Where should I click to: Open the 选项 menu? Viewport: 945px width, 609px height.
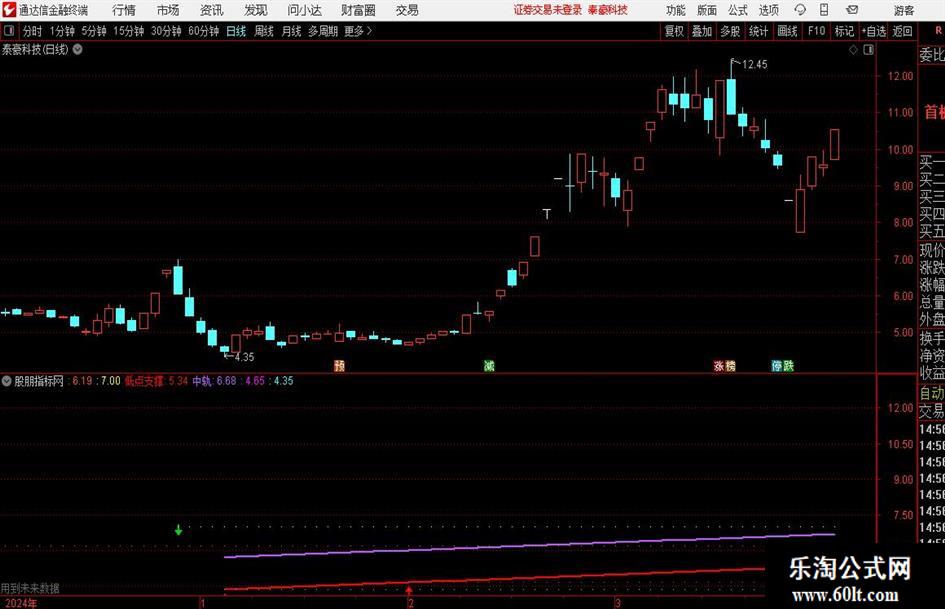pos(768,10)
